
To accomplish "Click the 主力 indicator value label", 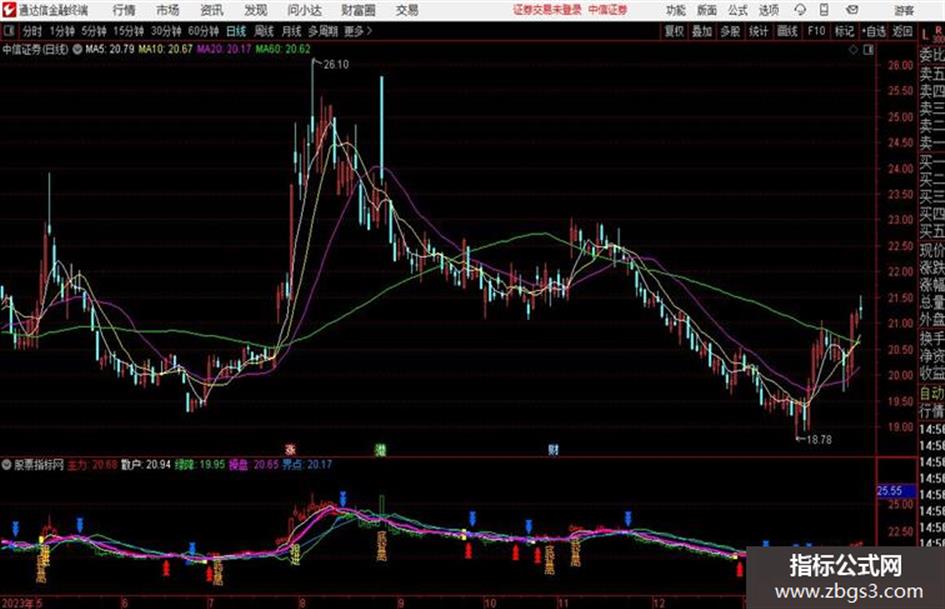I will (x=92, y=465).
